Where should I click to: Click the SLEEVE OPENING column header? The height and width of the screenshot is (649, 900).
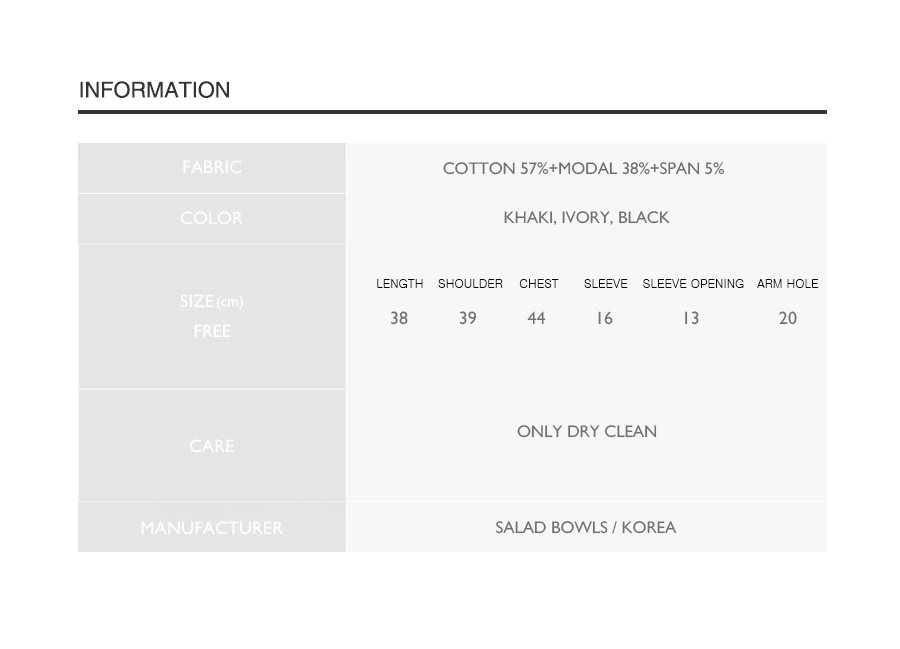coord(693,283)
